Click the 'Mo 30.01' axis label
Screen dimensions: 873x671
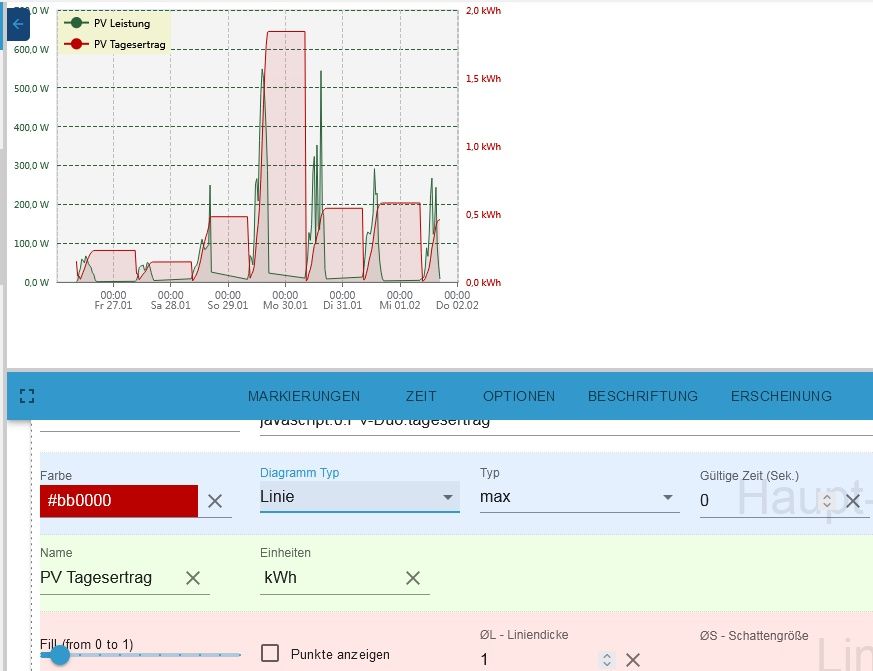point(285,305)
